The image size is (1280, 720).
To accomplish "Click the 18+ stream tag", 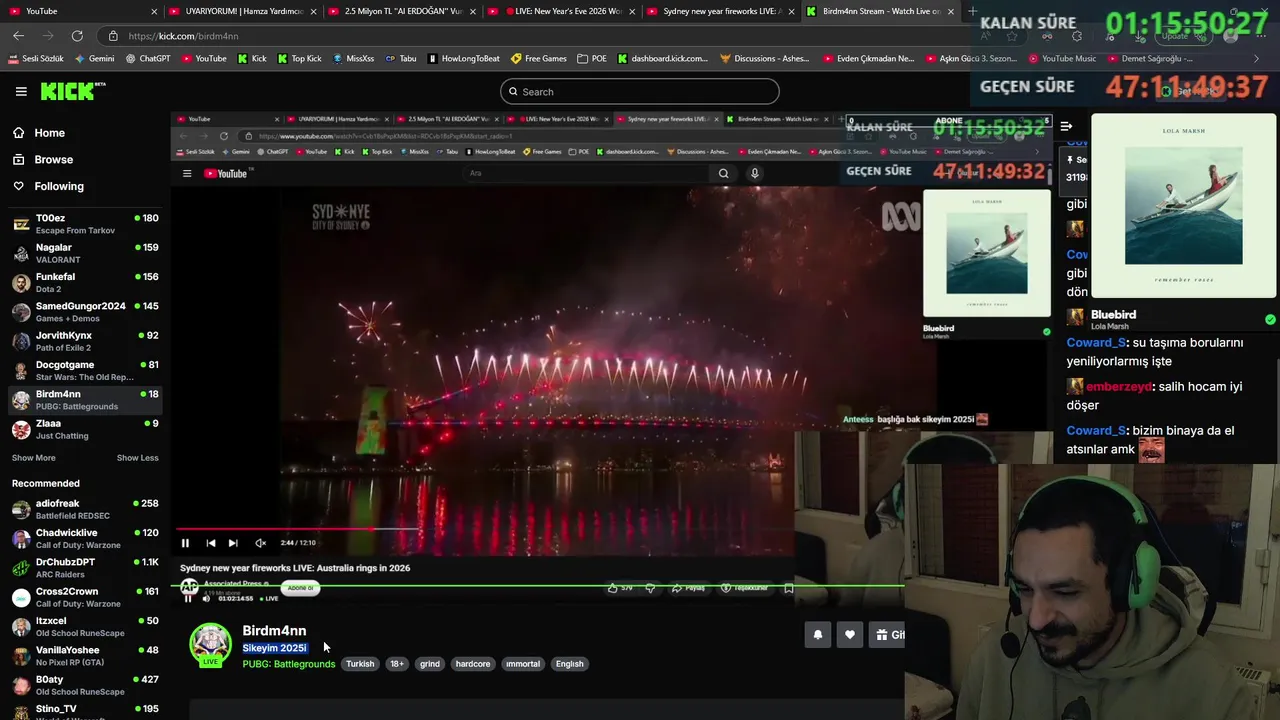I will (397, 664).
